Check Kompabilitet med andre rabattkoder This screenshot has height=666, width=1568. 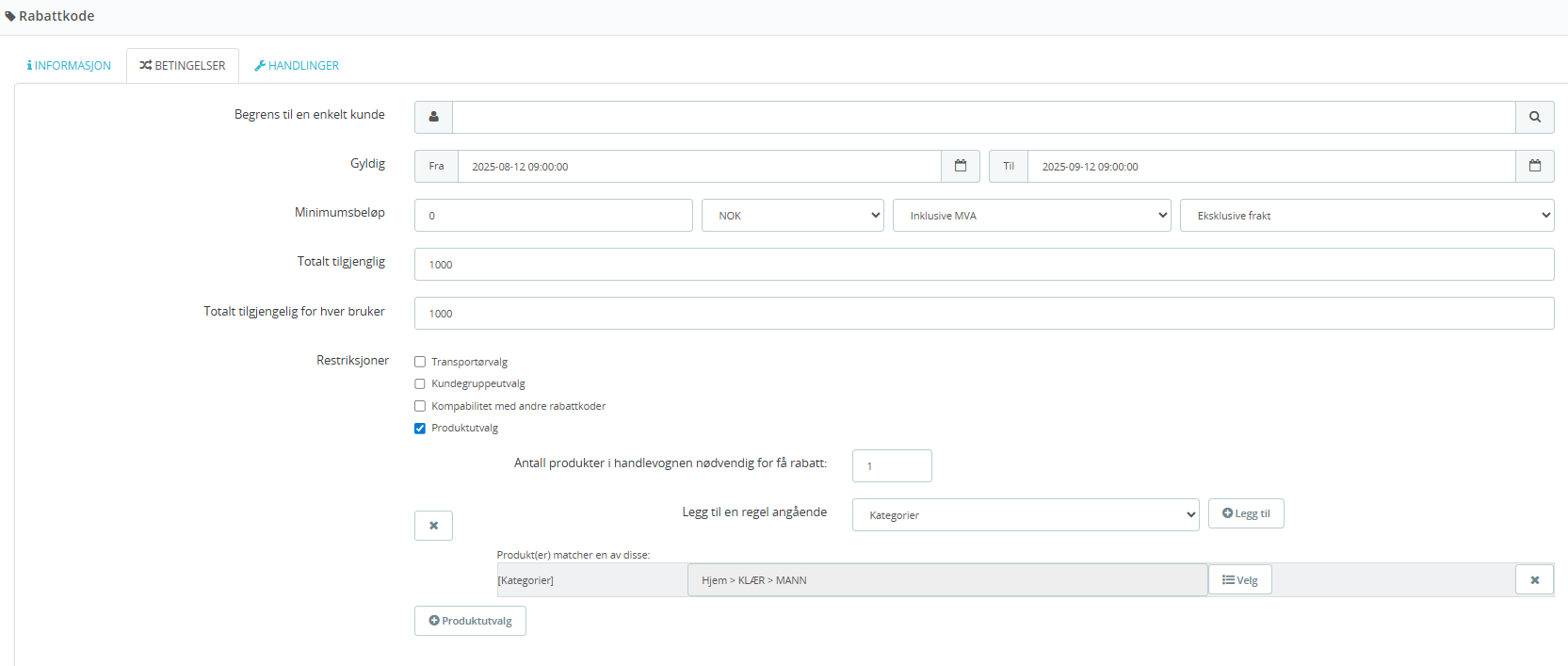coord(420,406)
